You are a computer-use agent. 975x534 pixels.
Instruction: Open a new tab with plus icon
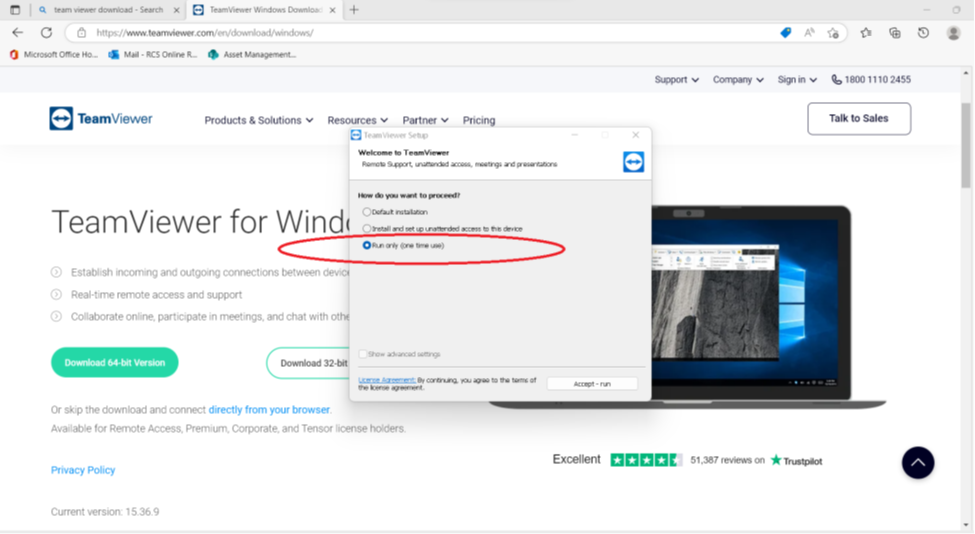pyautogui.click(x=354, y=9)
